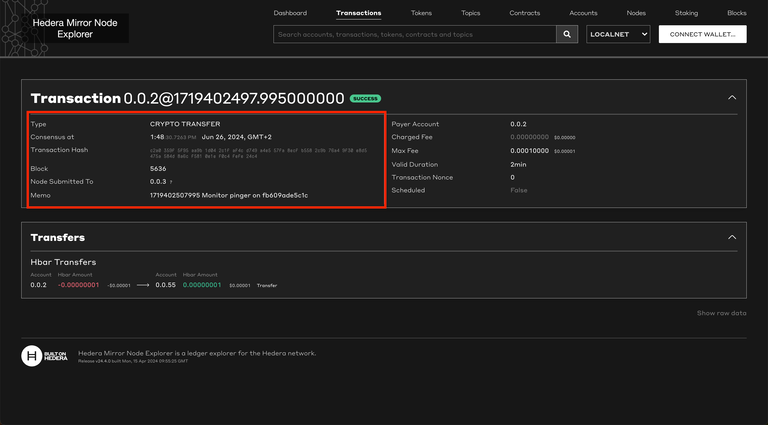The height and width of the screenshot is (425, 768).
Task: Select the Staking tab
Action: coord(686,13)
